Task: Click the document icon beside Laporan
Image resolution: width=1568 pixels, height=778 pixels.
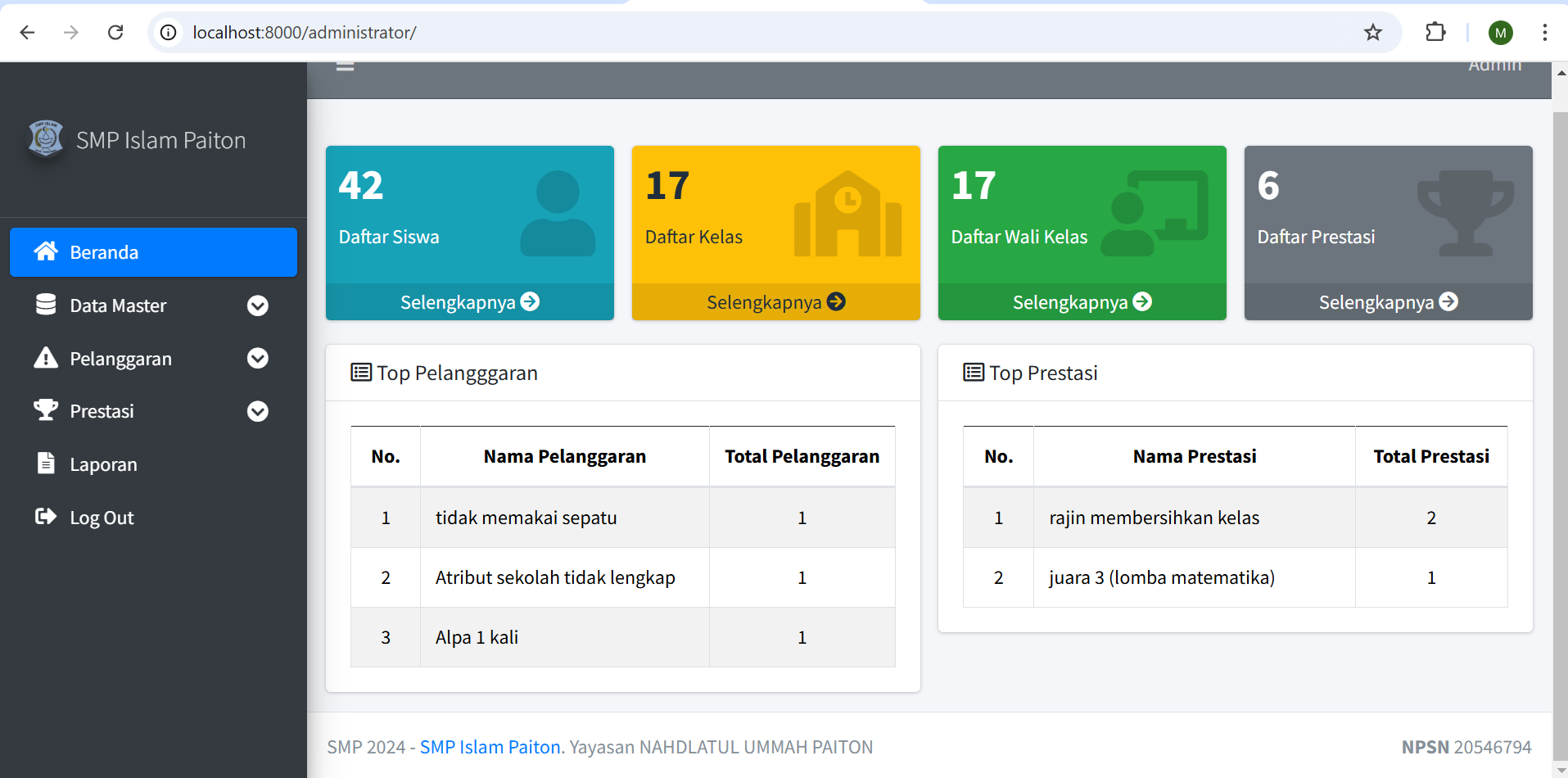Action: click(47, 464)
